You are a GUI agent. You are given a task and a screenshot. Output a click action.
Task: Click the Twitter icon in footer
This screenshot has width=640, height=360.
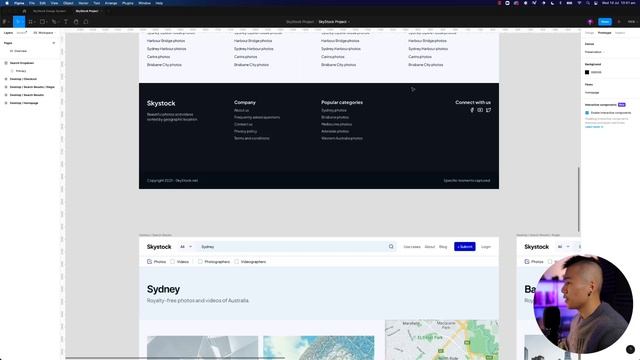pyautogui.click(x=488, y=110)
